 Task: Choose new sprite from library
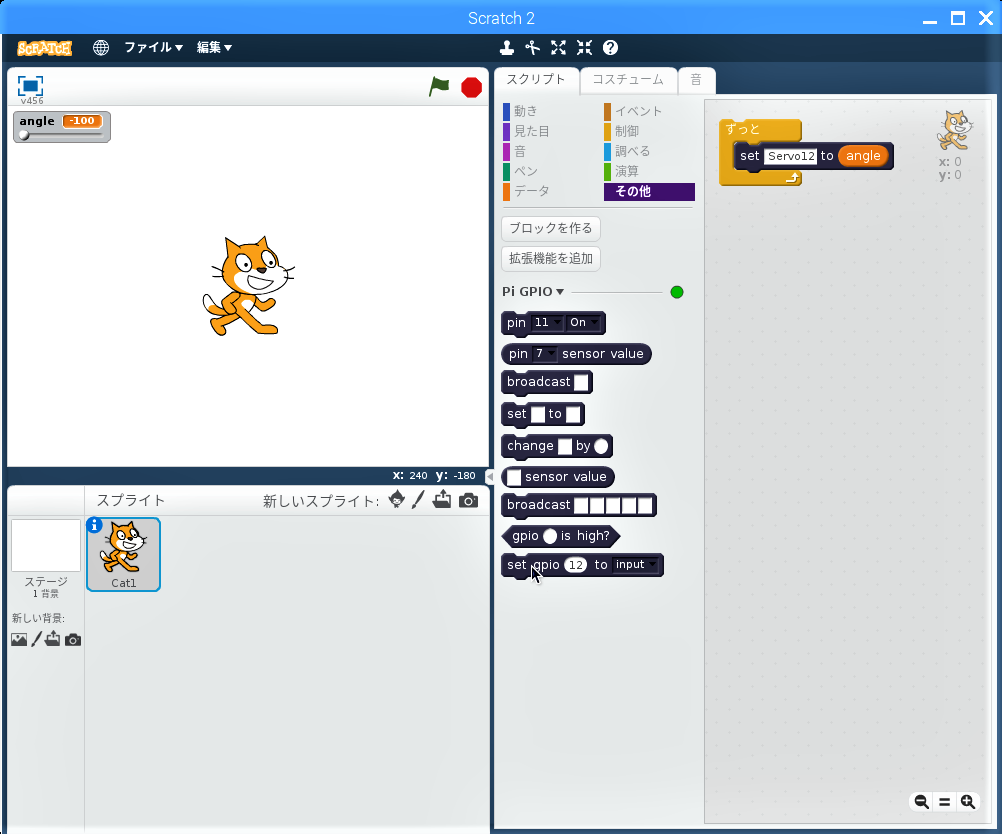(396, 500)
